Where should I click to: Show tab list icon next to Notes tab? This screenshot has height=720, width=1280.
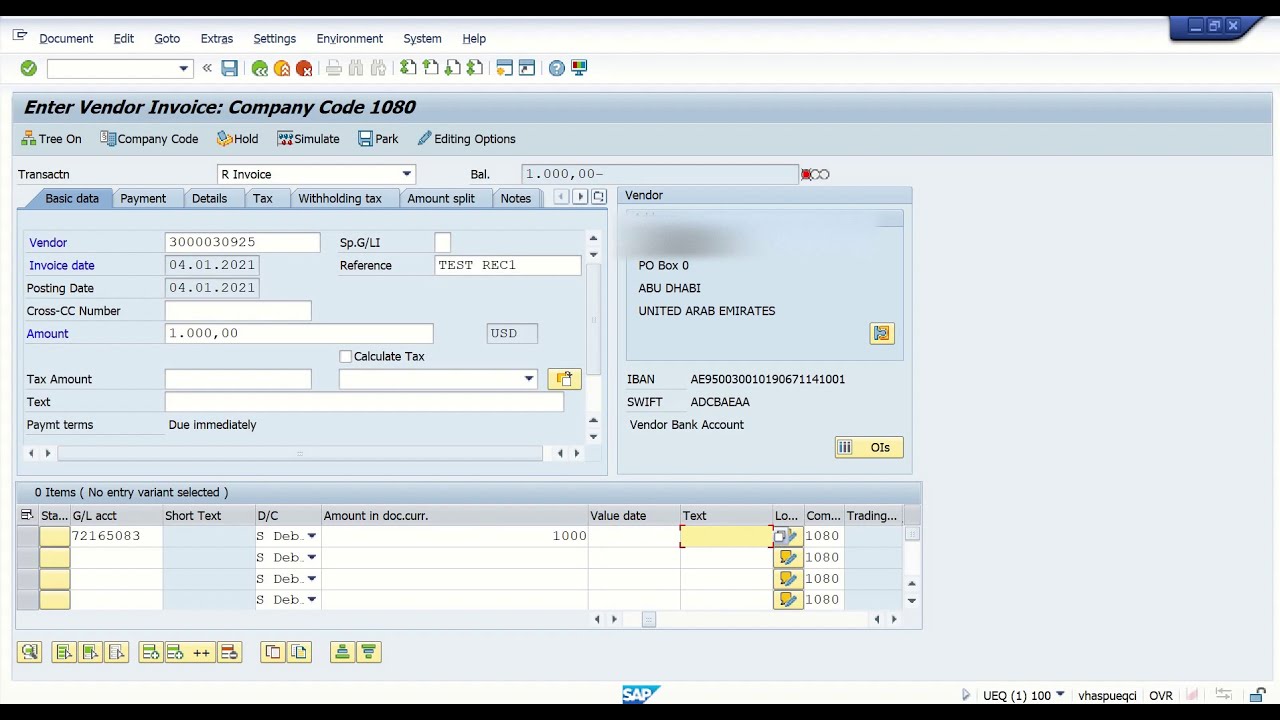coord(598,197)
